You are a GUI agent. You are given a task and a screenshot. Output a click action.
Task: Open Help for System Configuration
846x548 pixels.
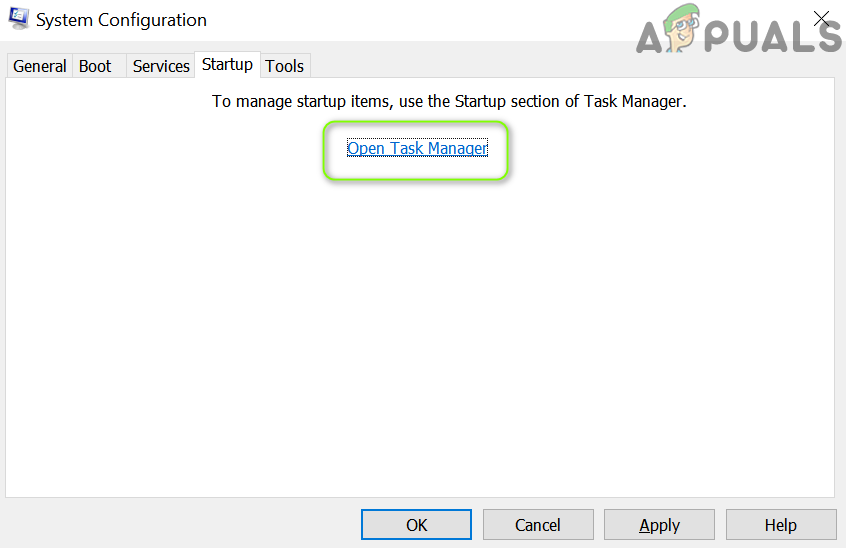point(781,525)
